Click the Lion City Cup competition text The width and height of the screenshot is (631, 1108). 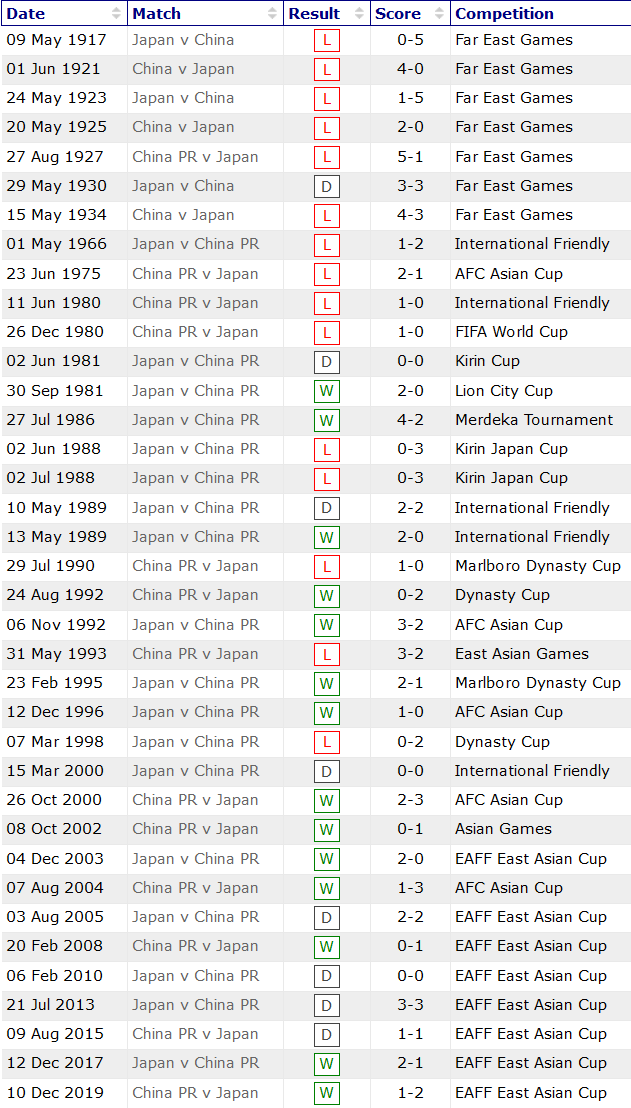[503, 391]
